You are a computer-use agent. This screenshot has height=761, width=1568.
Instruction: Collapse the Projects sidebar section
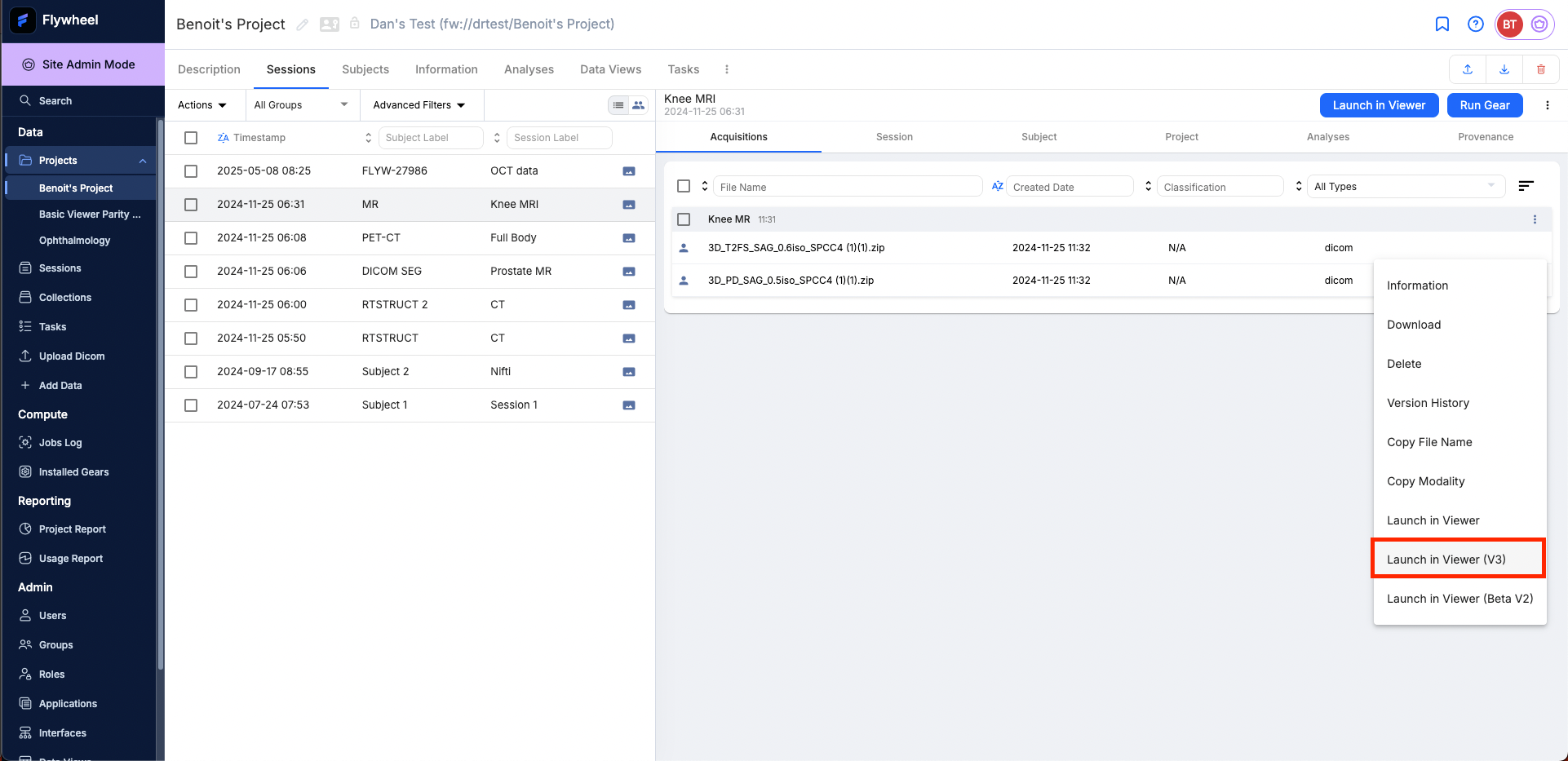[x=143, y=161]
